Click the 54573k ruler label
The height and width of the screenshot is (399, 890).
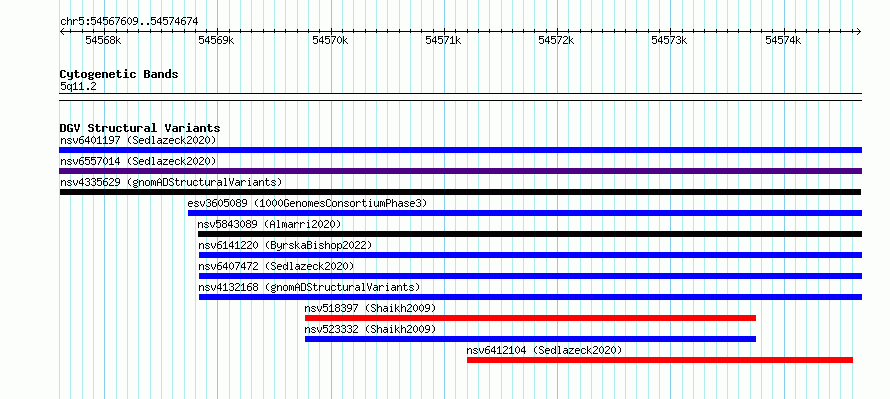pyautogui.click(x=669, y=40)
